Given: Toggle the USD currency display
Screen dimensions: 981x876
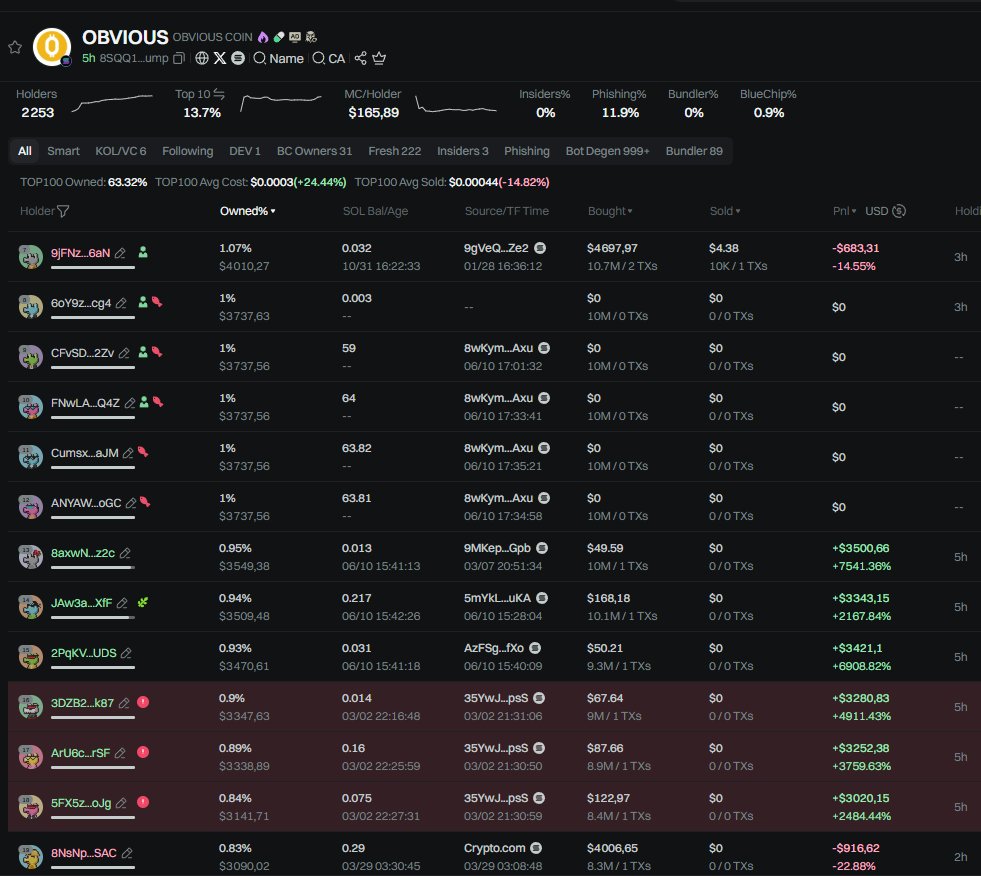Looking at the screenshot, I should coord(885,211).
